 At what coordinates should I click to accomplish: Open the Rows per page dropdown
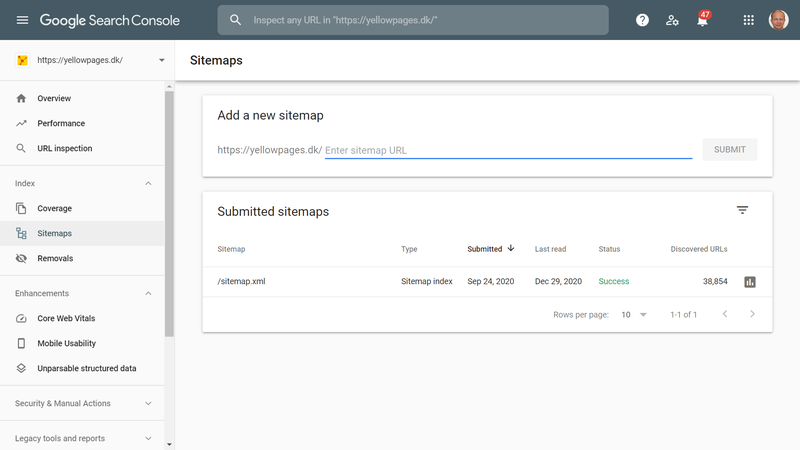click(x=634, y=315)
